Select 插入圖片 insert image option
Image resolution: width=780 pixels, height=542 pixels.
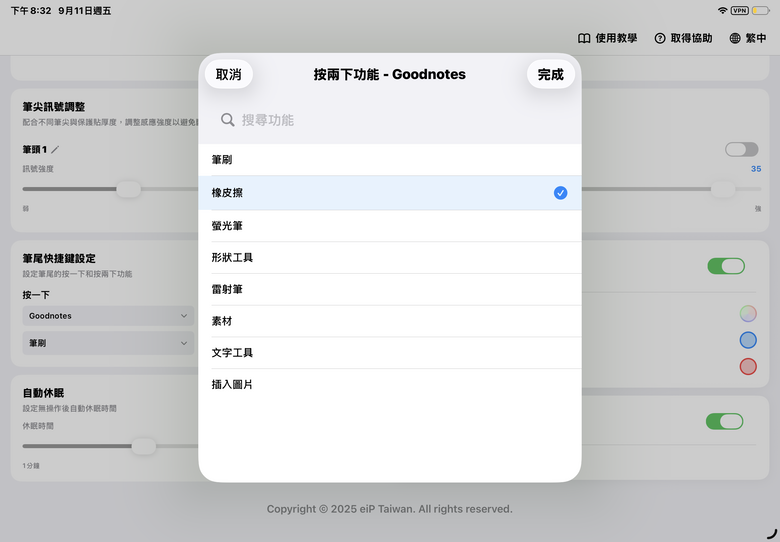point(390,384)
